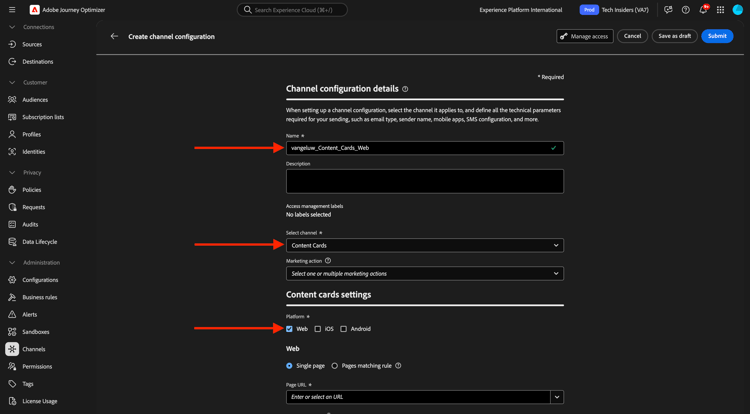
Task: Check the Android platform checkbox
Action: point(343,329)
